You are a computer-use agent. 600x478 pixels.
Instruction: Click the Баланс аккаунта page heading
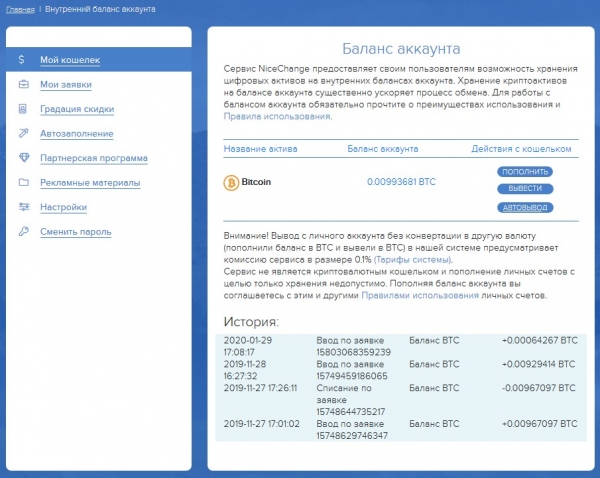pyautogui.click(x=401, y=49)
